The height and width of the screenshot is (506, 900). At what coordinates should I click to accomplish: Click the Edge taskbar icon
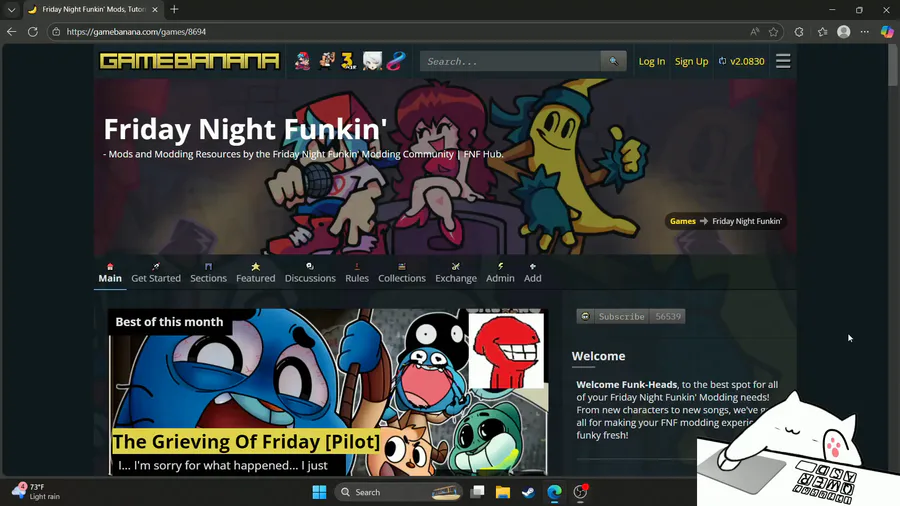click(554, 492)
